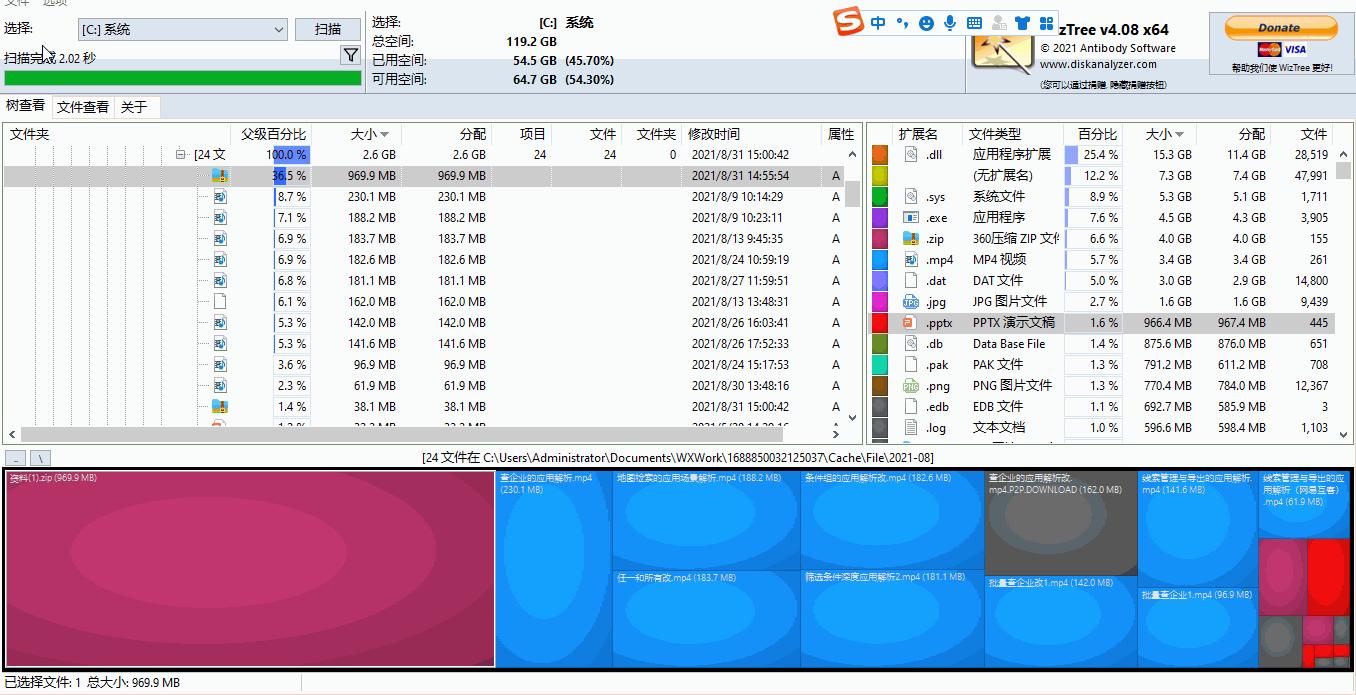The height and width of the screenshot is (695, 1356).
Task: Select 资料(1).zip block in the treemap
Action: (250, 568)
